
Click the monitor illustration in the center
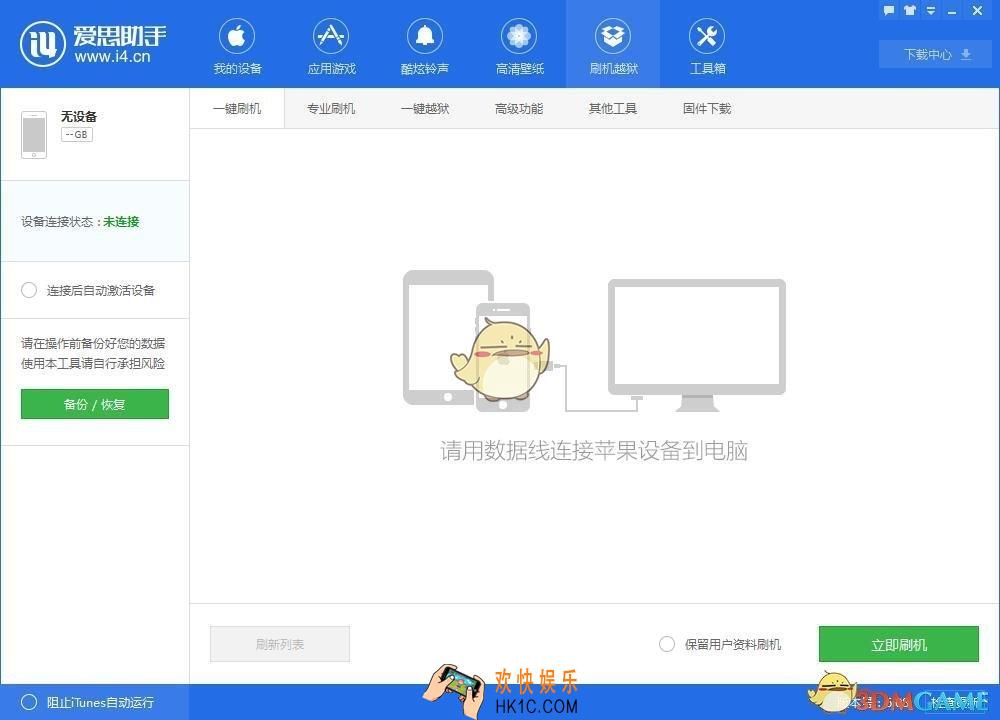point(697,344)
